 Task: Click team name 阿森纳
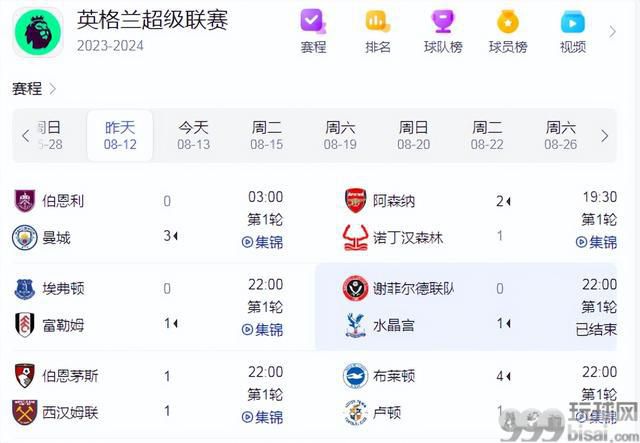coord(394,201)
